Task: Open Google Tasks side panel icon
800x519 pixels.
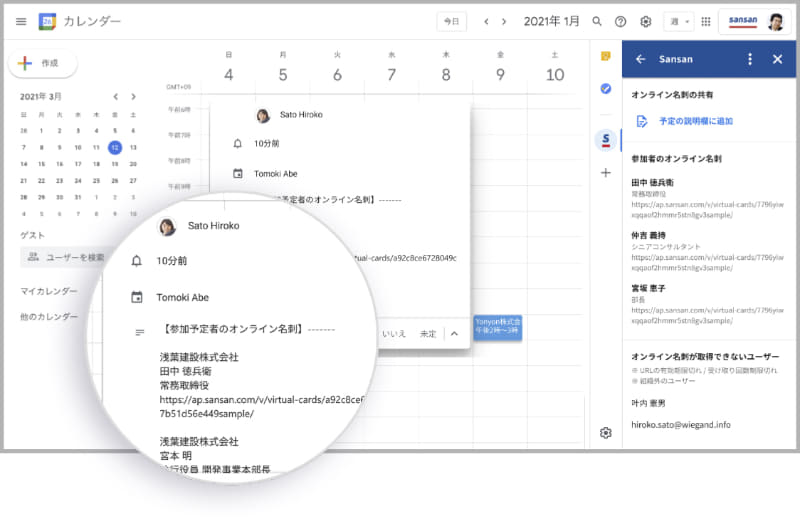Action: coord(606,89)
